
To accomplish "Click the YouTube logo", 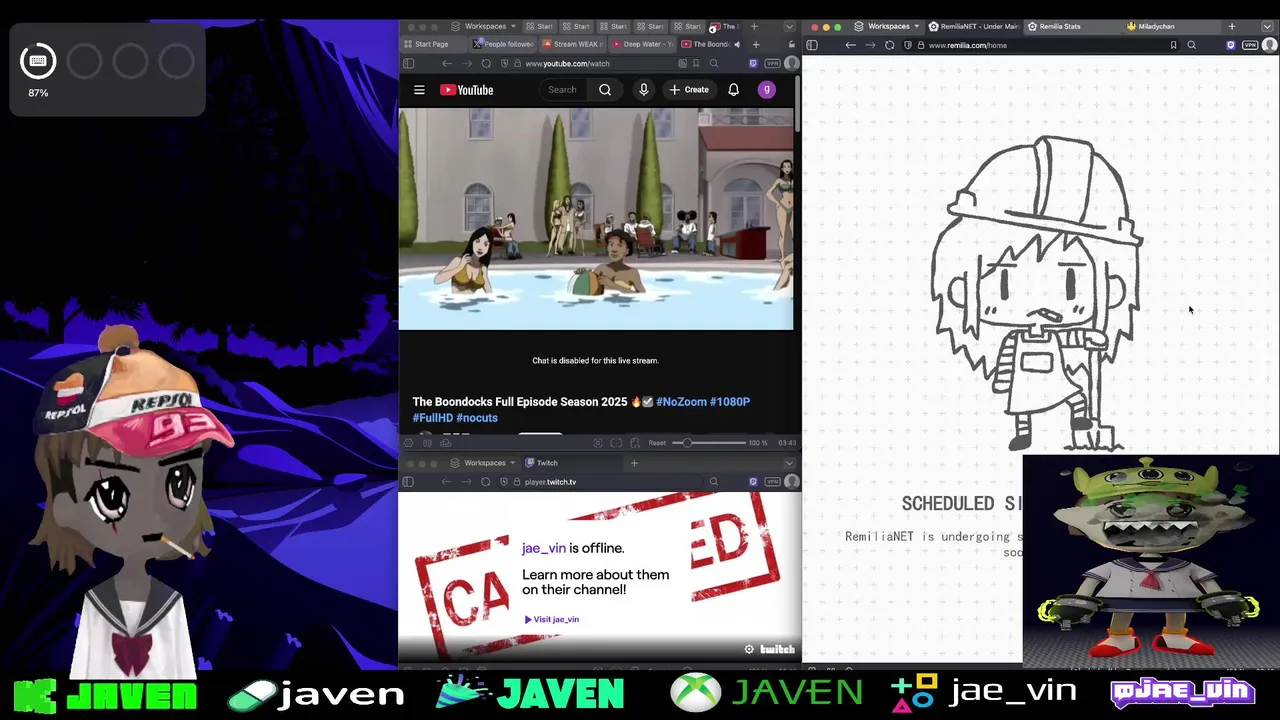I will click(467, 90).
